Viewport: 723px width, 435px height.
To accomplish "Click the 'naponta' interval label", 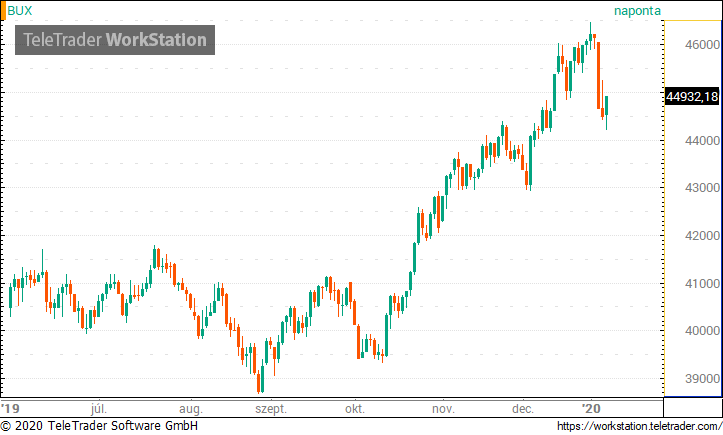I will (637, 11).
